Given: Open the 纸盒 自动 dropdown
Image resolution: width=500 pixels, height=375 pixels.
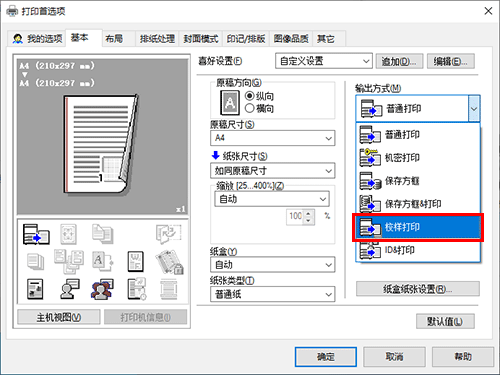Looking at the screenshot, I should (x=272, y=265).
